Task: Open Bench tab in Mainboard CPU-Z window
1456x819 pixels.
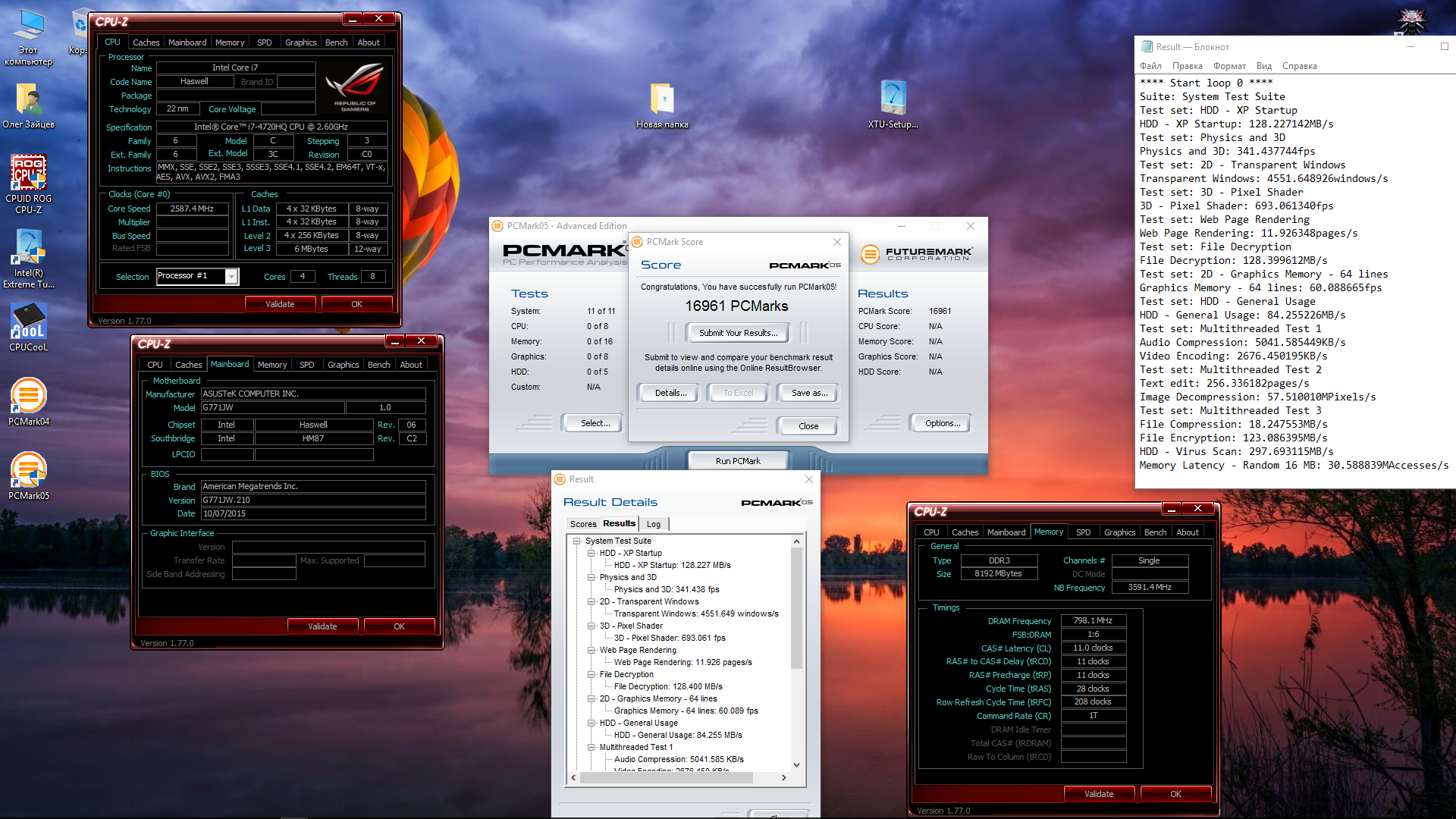Action: click(x=378, y=365)
